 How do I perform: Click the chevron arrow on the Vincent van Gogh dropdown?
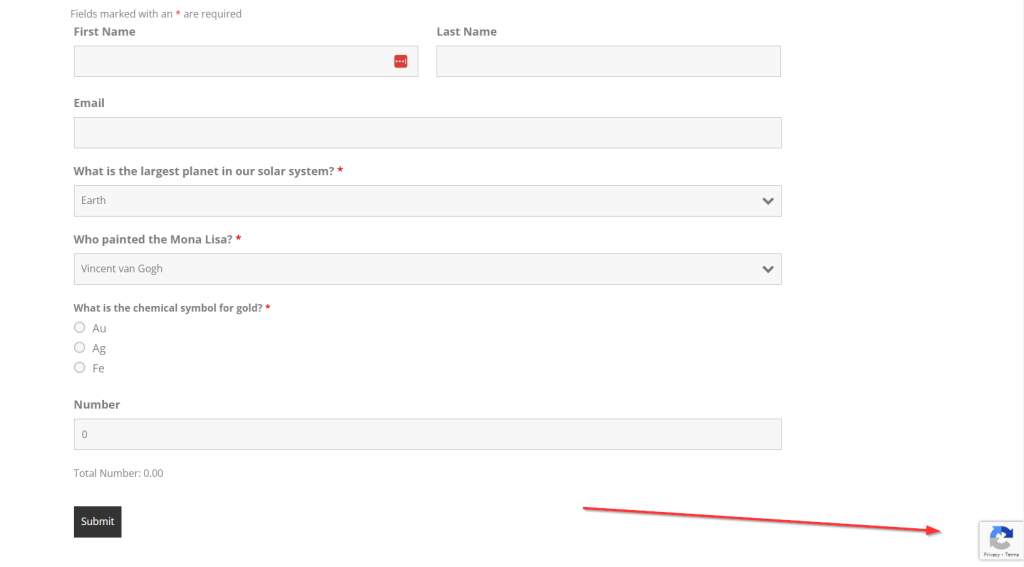(767, 269)
